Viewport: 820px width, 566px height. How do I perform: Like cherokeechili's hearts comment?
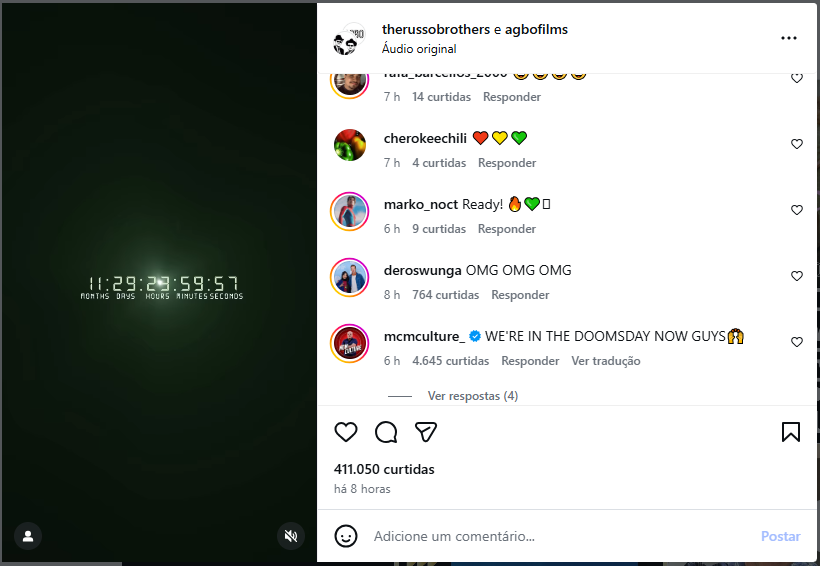(797, 144)
